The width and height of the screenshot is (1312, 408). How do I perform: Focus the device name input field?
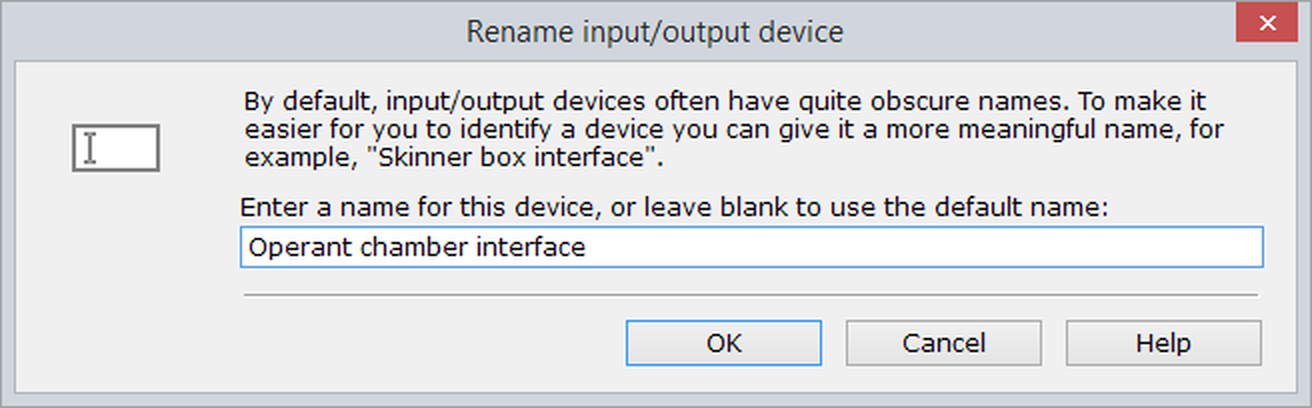[x=750, y=247]
